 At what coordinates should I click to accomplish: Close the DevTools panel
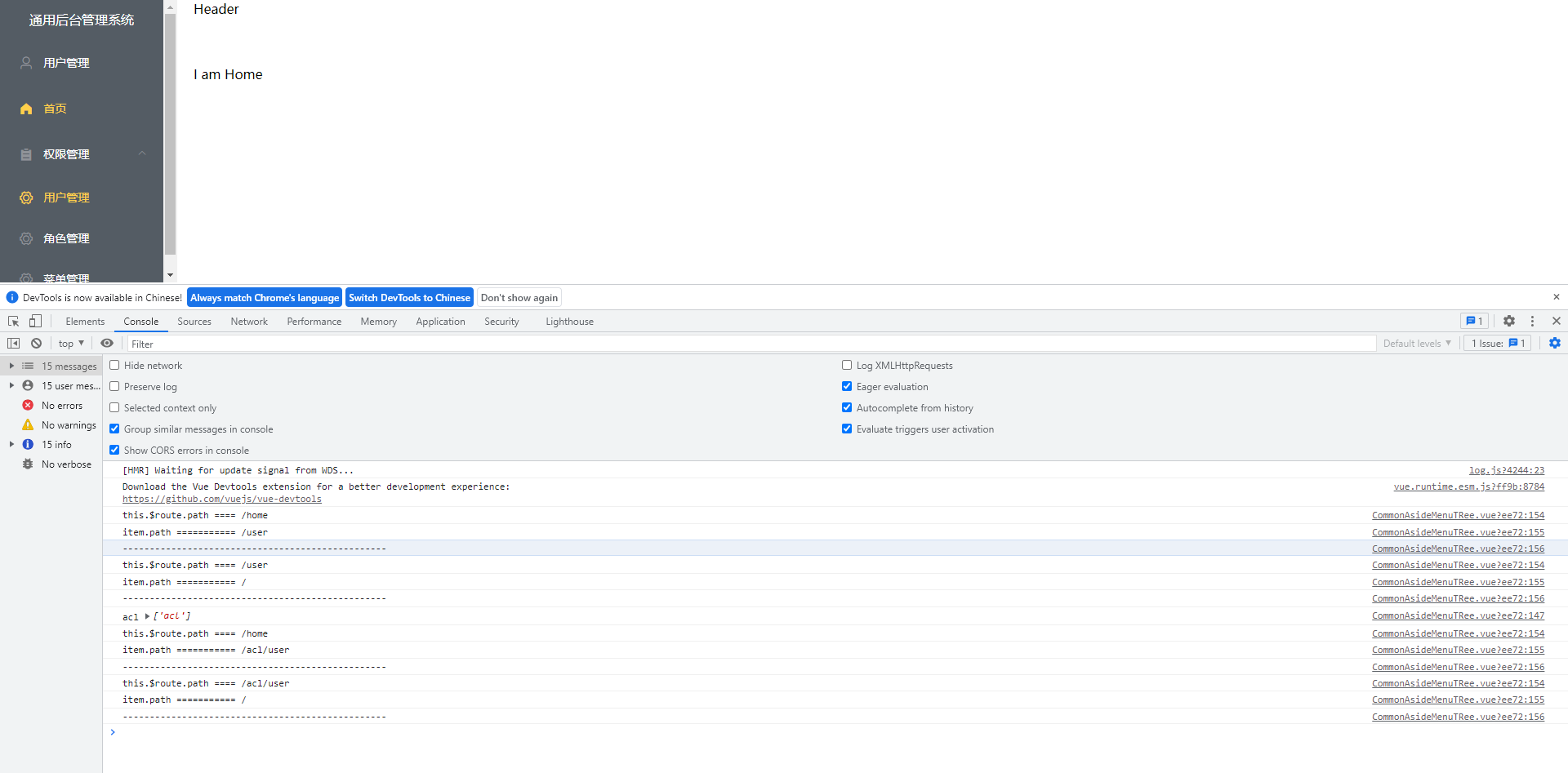coord(1556,321)
